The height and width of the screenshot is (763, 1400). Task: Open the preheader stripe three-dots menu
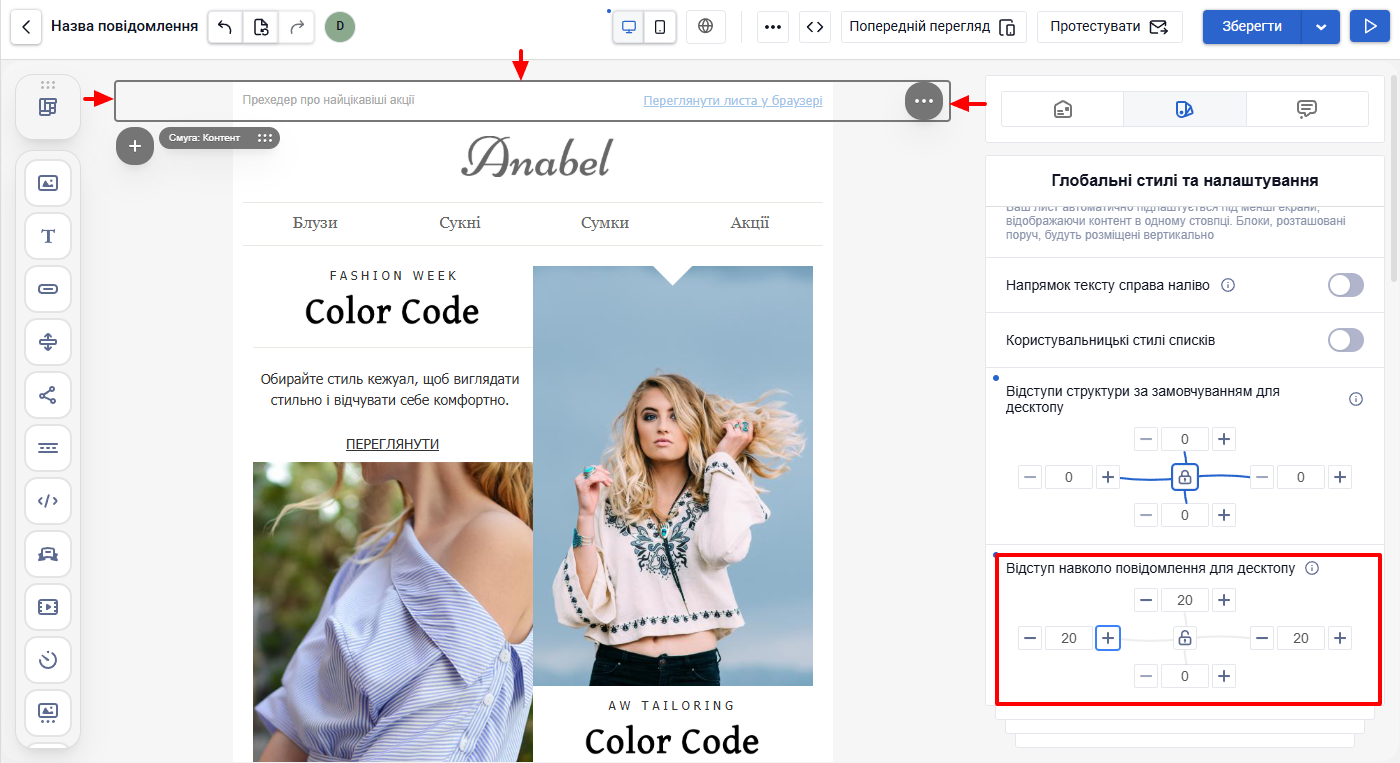point(924,101)
